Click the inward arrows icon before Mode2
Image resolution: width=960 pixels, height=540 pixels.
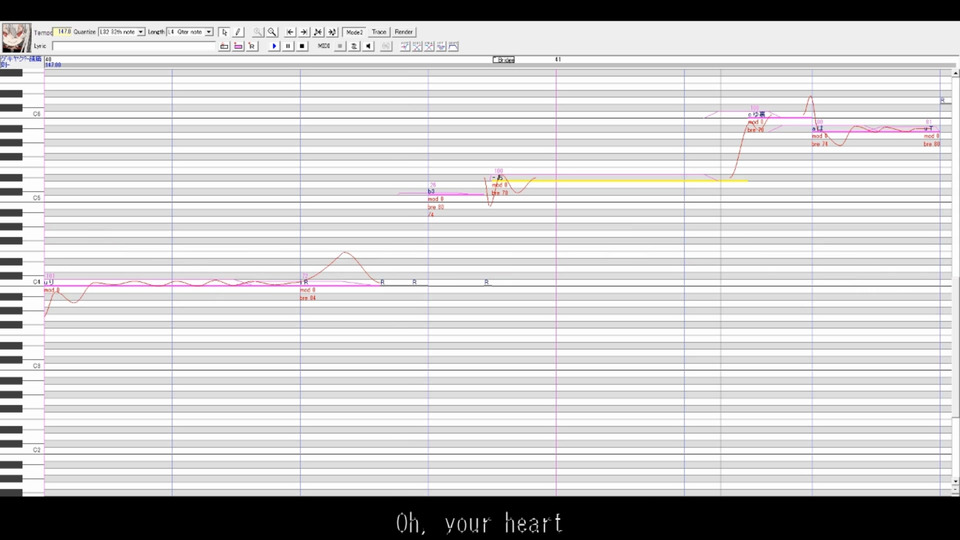pyautogui.click(x=318, y=32)
